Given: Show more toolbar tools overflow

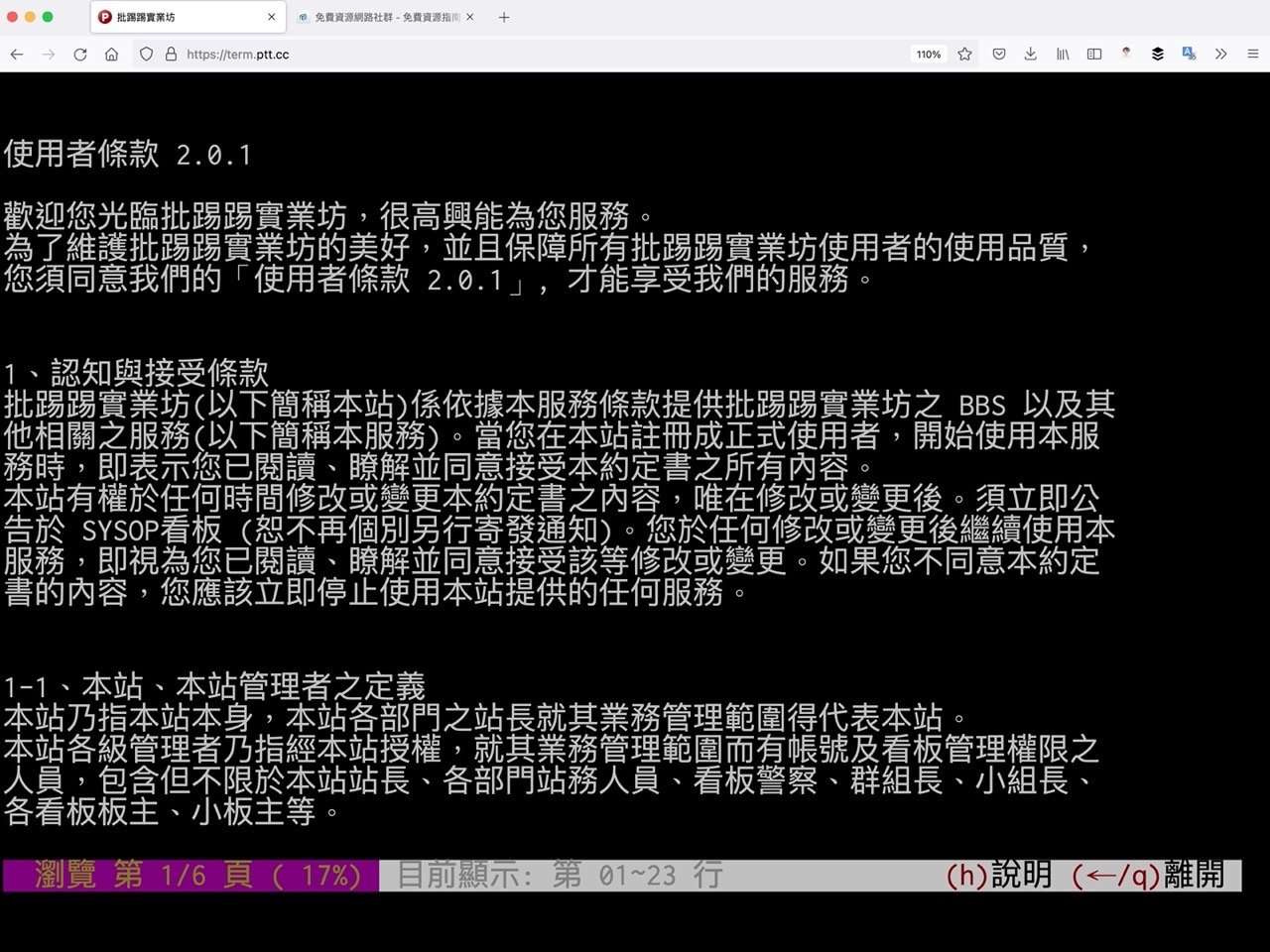Looking at the screenshot, I should tap(1221, 55).
